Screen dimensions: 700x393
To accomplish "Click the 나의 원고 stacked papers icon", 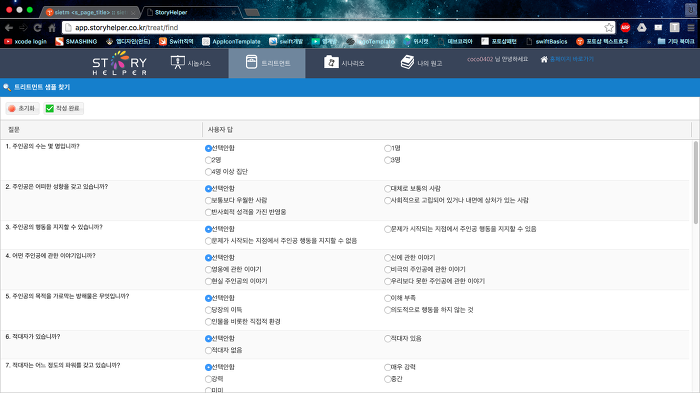I will (407, 62).
